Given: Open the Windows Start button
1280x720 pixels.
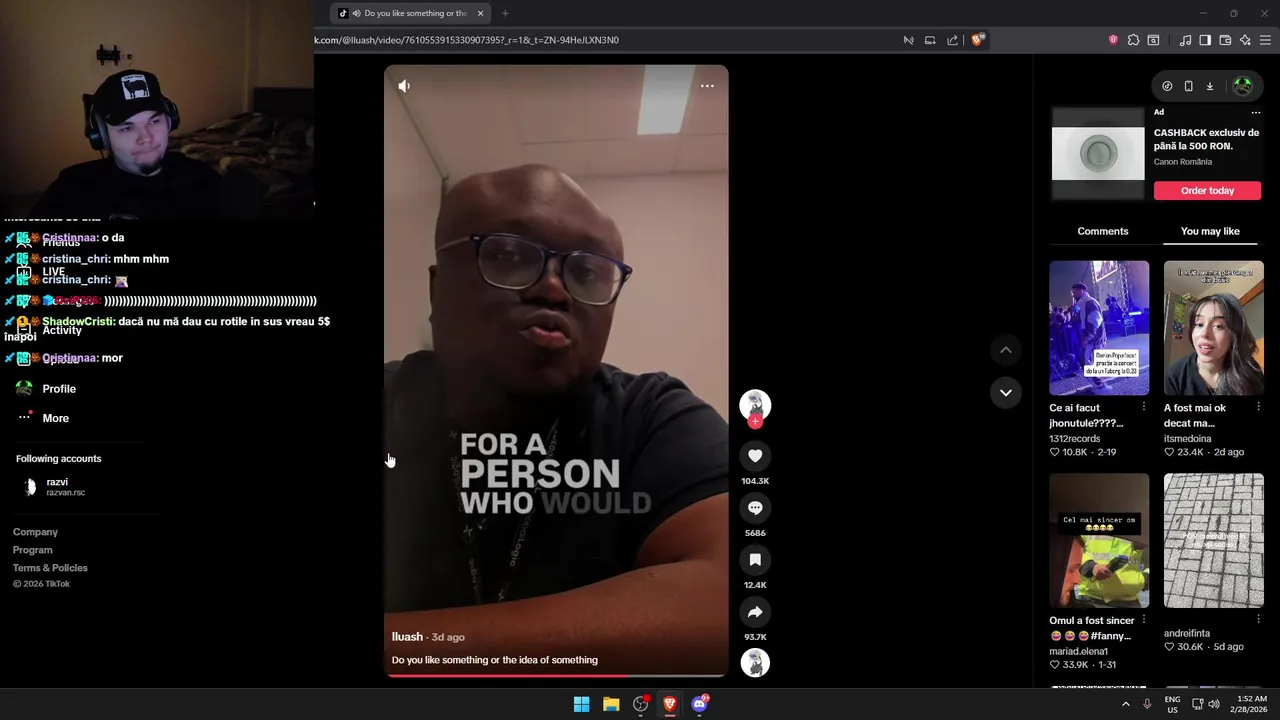Looking at the screenshot, I should pos(581,704).
